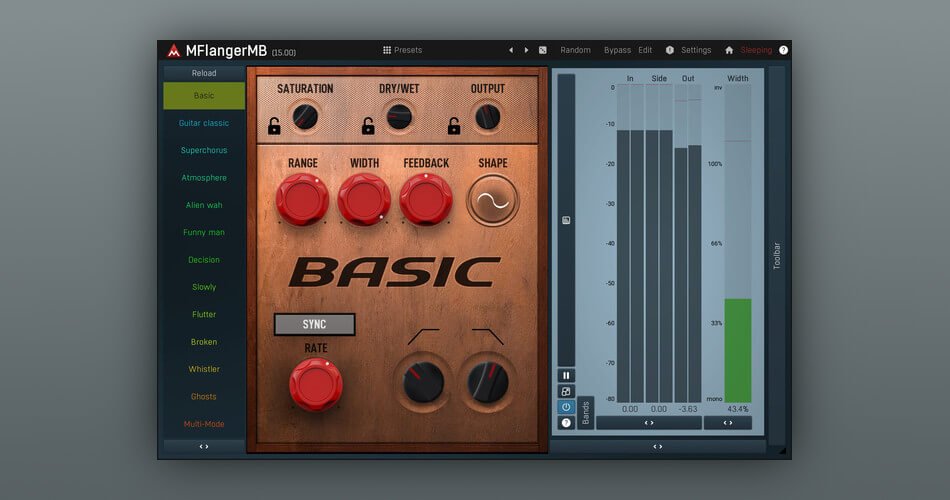The height and width of the screenshot is (500, 950).
Task: Click the low-pass filter shape icon
Action: coord(488,336)
